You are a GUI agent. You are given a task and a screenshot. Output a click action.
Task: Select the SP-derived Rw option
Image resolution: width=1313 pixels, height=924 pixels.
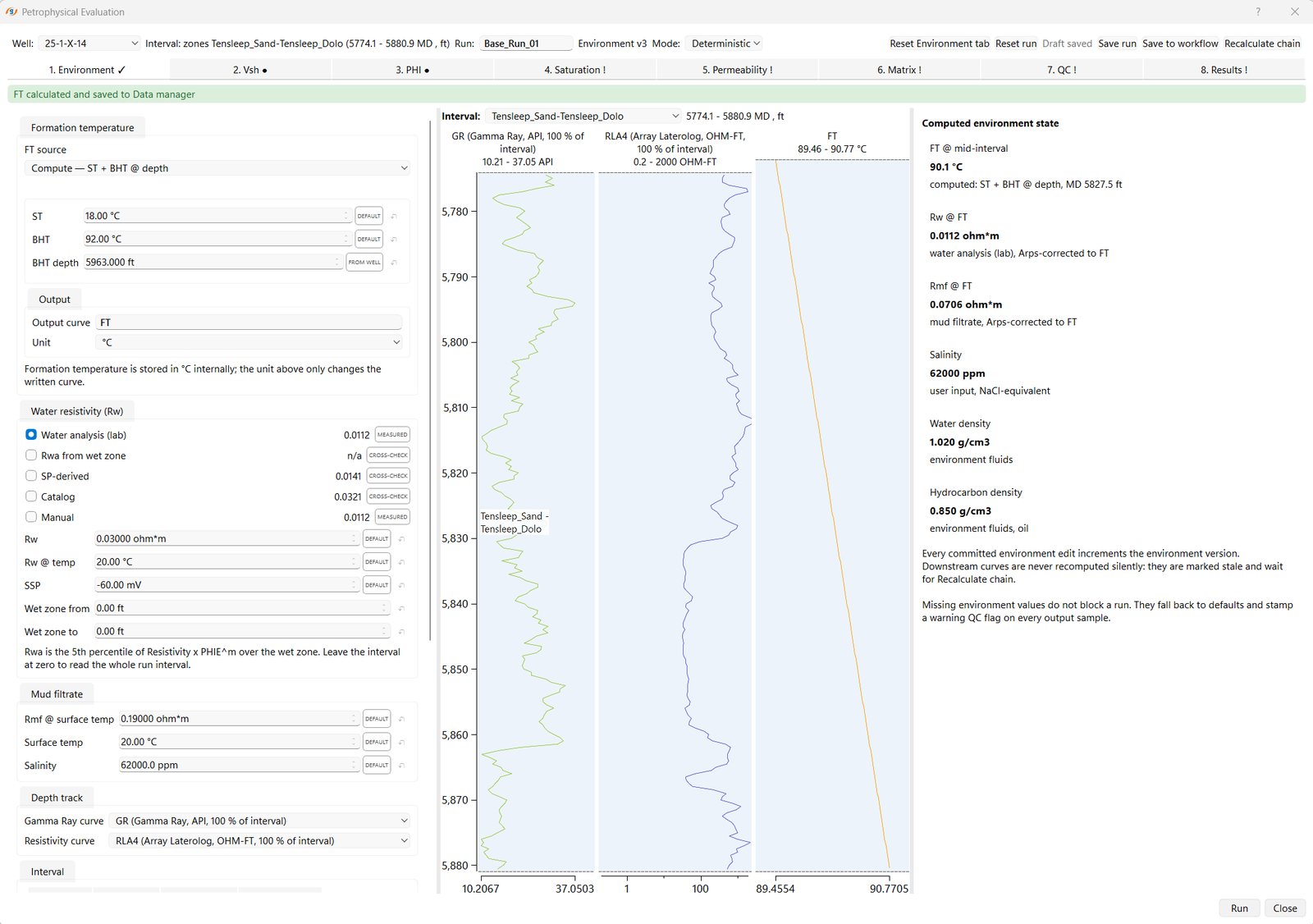31,476
